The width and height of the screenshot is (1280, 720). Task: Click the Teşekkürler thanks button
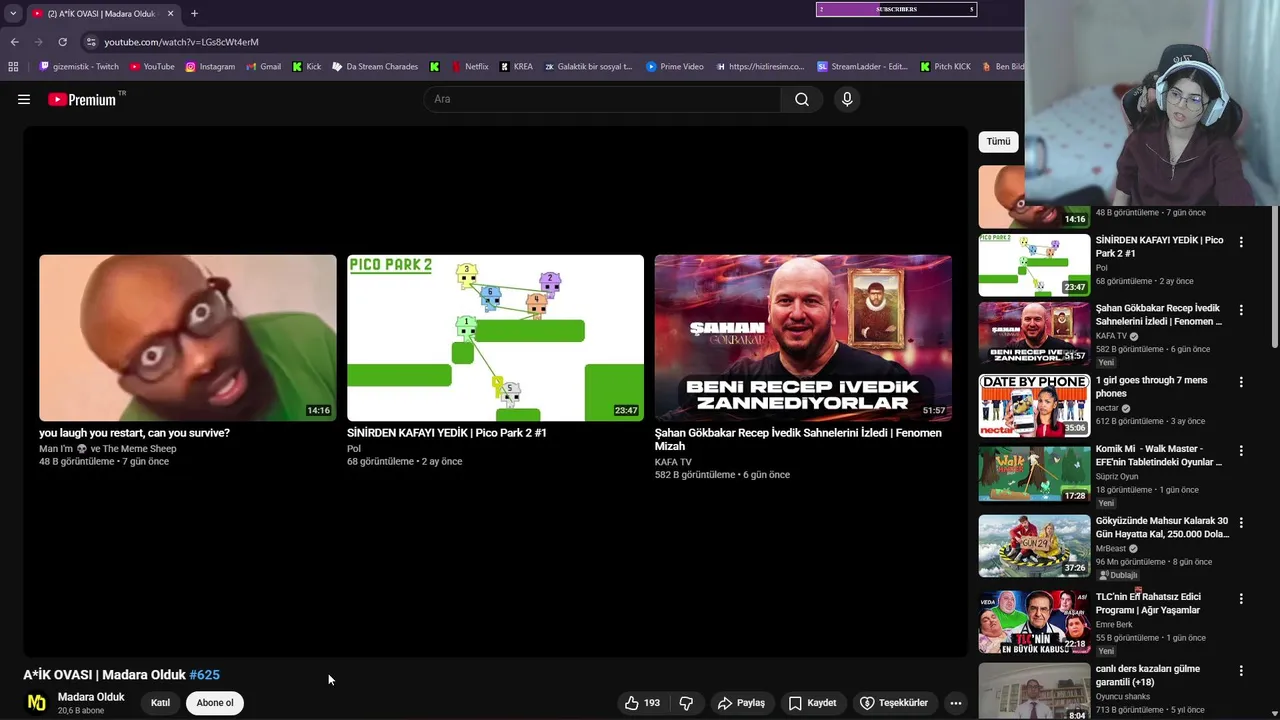(894, 703)
